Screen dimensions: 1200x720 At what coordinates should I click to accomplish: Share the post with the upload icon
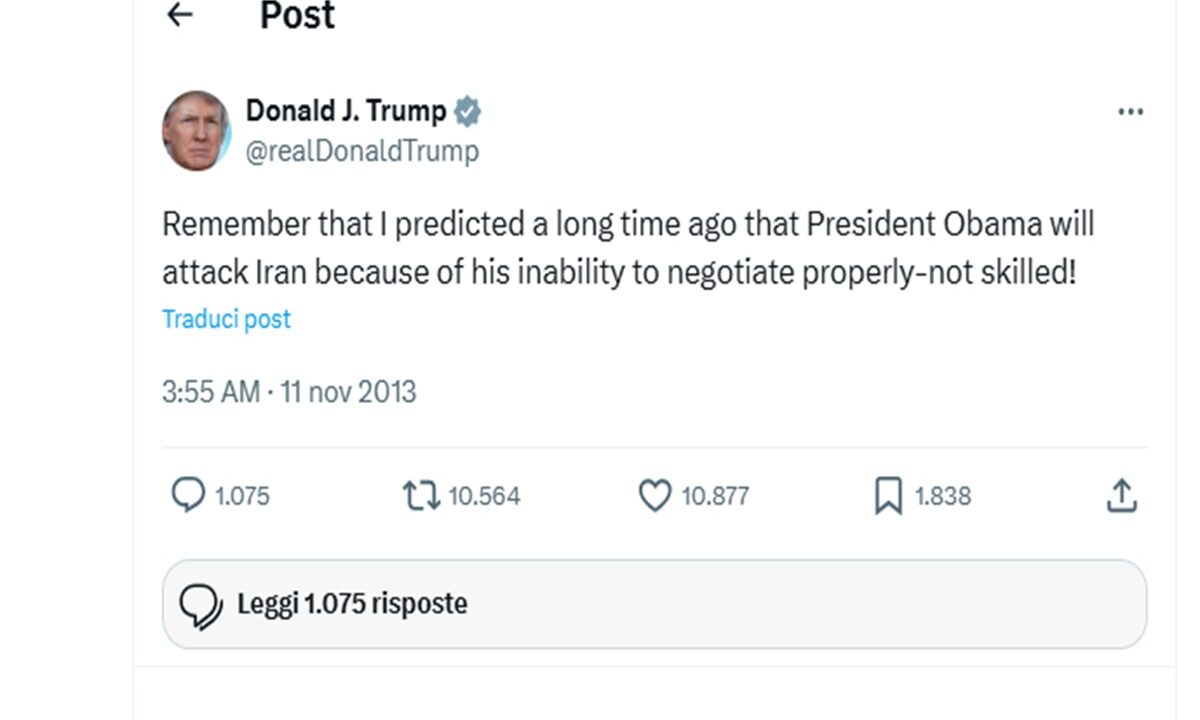click(1122, 495)
